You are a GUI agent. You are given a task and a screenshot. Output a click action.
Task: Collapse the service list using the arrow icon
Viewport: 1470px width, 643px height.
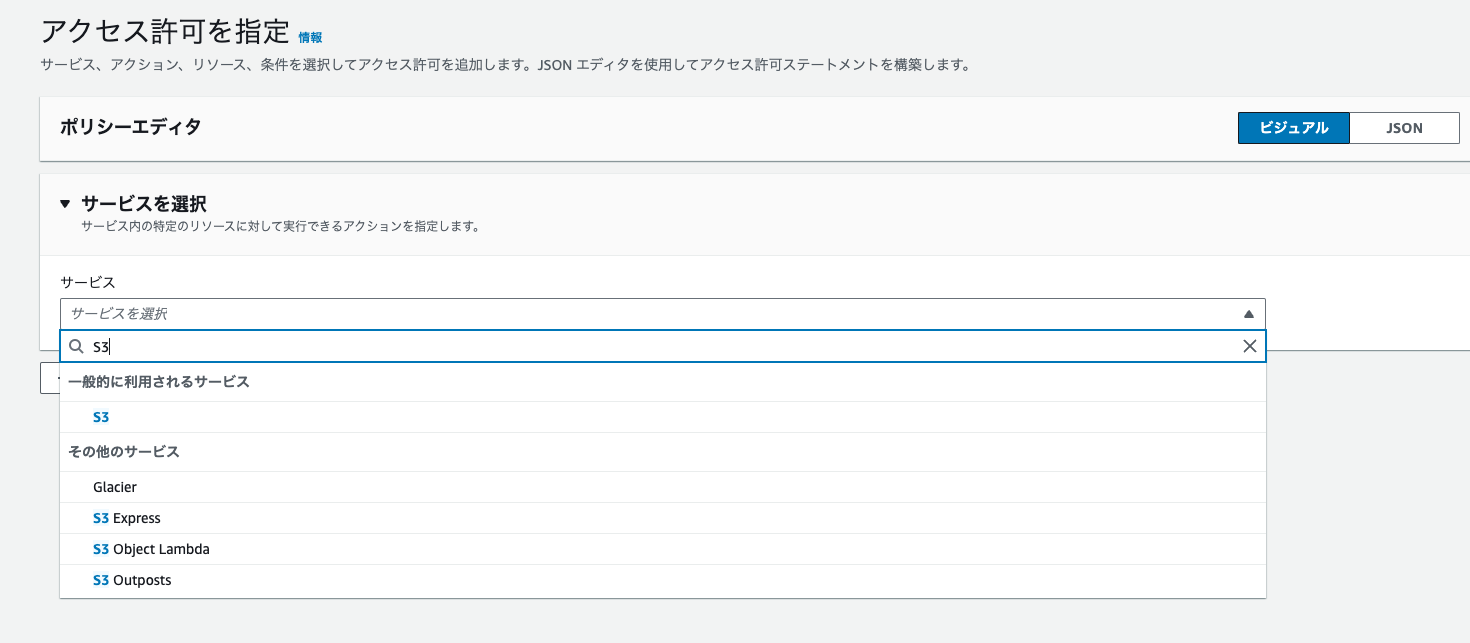[1248, 314]
